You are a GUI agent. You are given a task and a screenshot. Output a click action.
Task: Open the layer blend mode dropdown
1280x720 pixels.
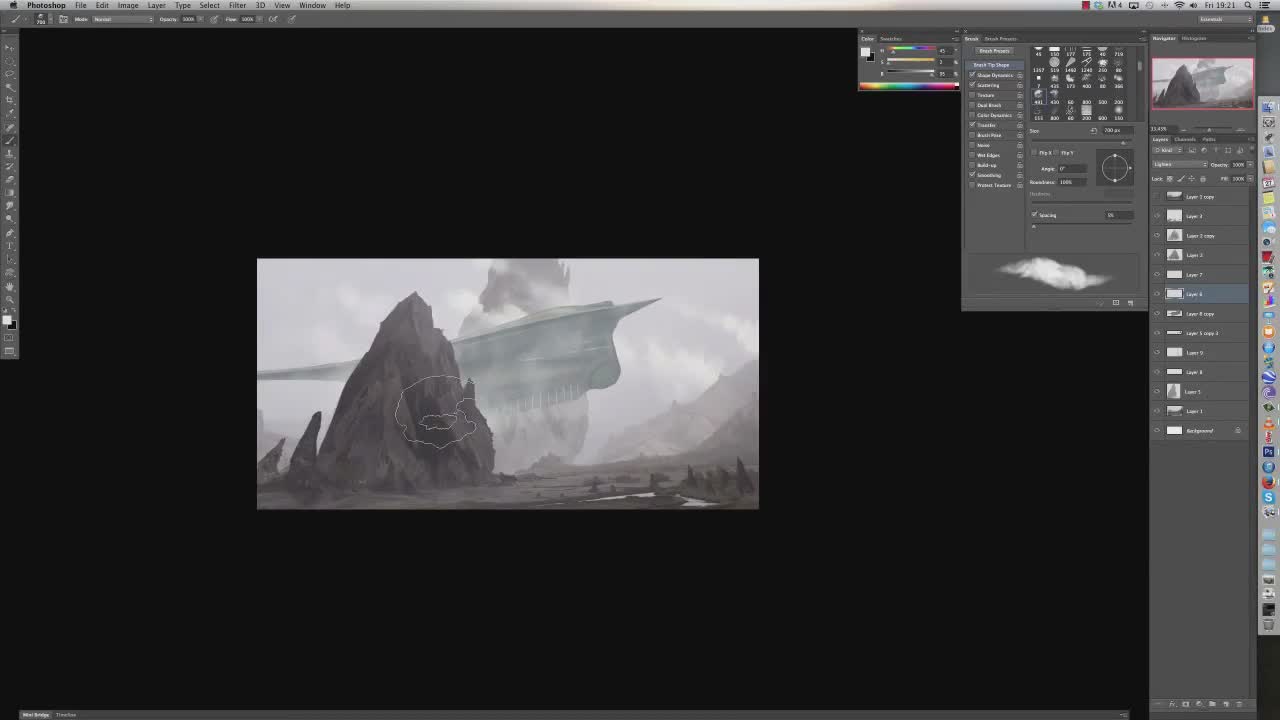click(x=1179, y=164)
